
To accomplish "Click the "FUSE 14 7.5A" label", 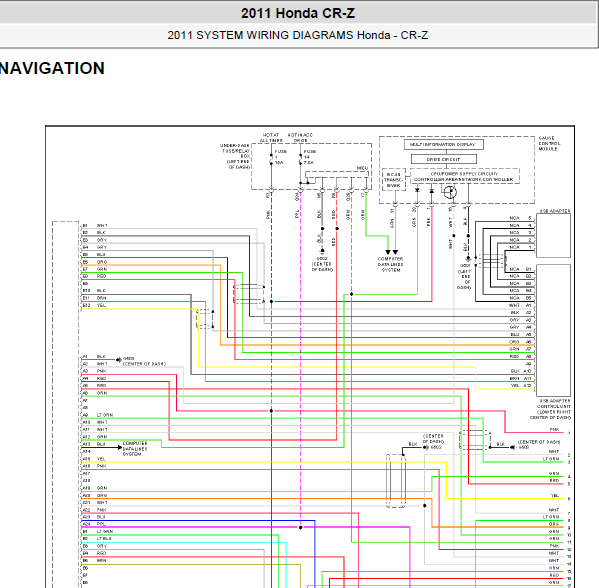I will [x=309, y=157].
